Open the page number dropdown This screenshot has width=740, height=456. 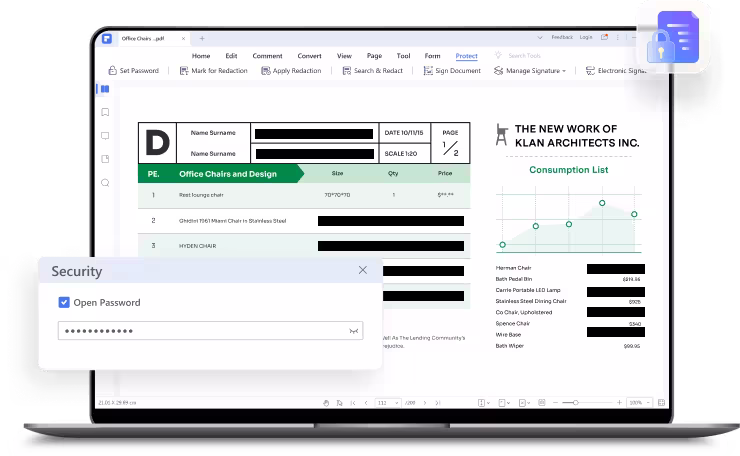click(x=396, y=403)
